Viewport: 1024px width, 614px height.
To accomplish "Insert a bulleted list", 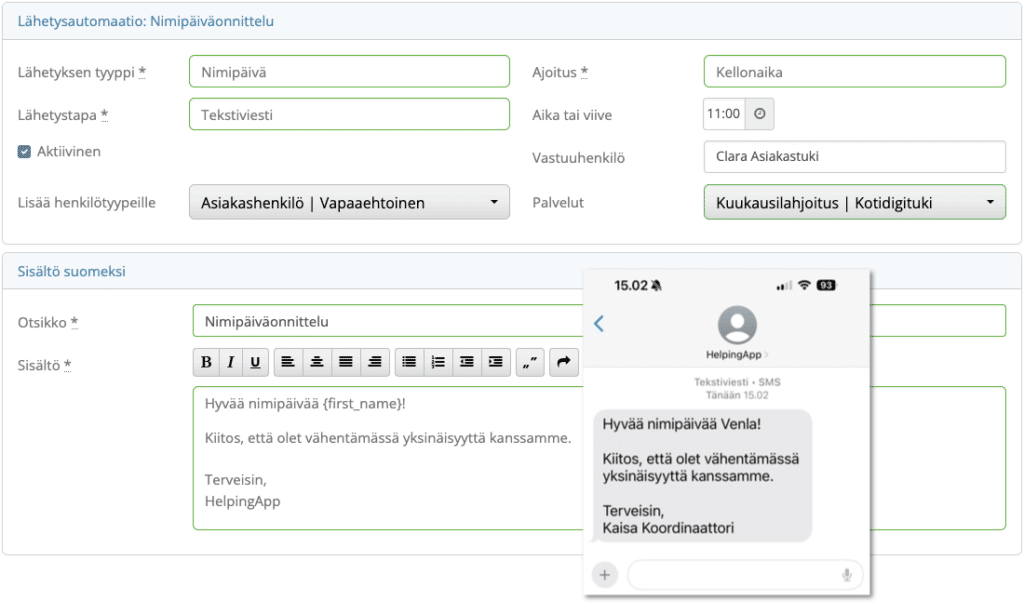I will [409, 362].
